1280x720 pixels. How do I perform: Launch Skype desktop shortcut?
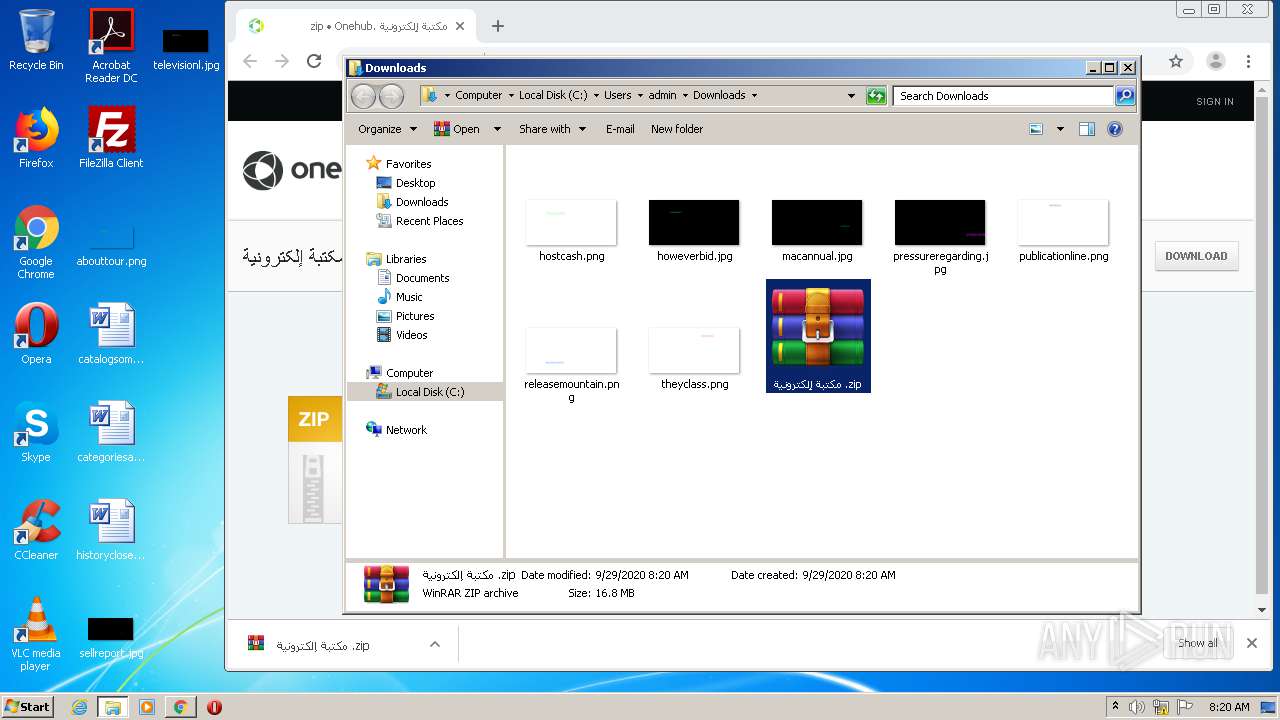[36, 432]
